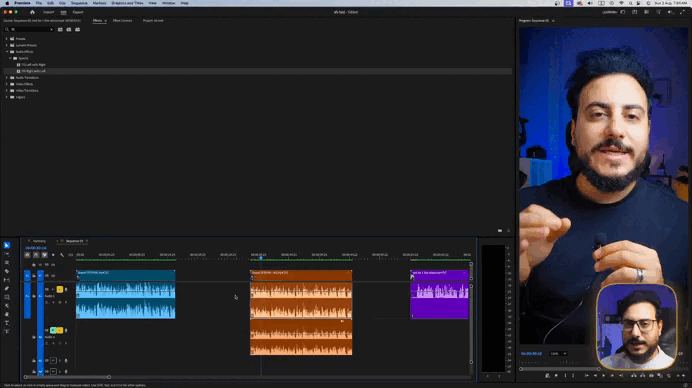
Task: Open Graphics and Titles menu
Action: pos(127,3)
